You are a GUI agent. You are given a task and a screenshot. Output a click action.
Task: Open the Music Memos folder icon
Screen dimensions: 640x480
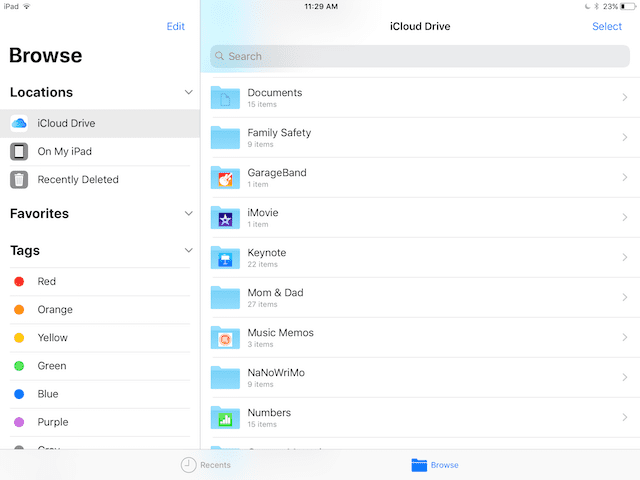[225, 337]
